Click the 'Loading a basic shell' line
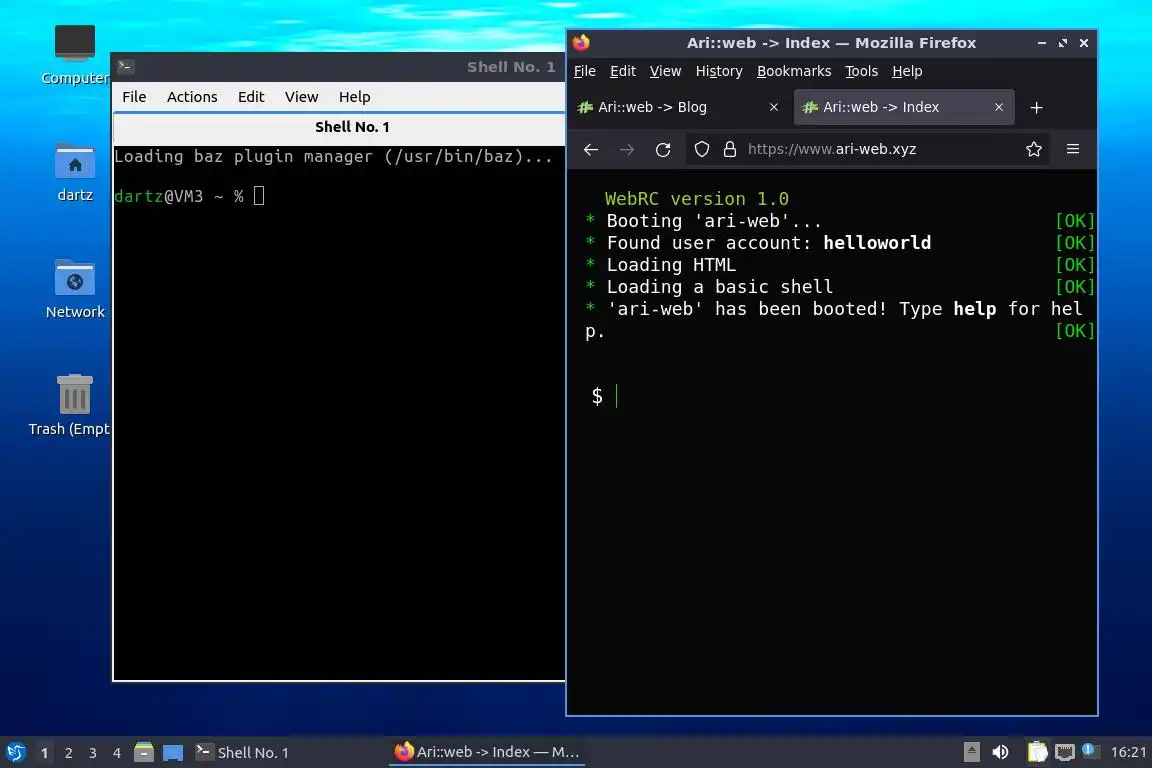 (719, 287)
